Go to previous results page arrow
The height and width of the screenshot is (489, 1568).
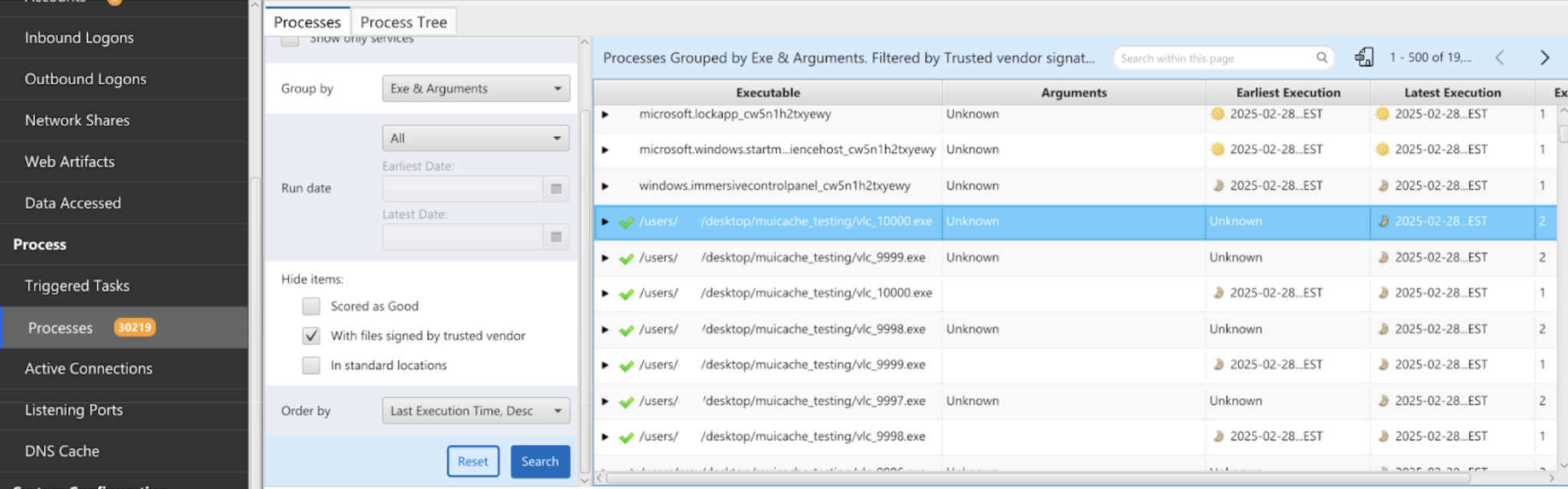click(x=1500, y=58)
